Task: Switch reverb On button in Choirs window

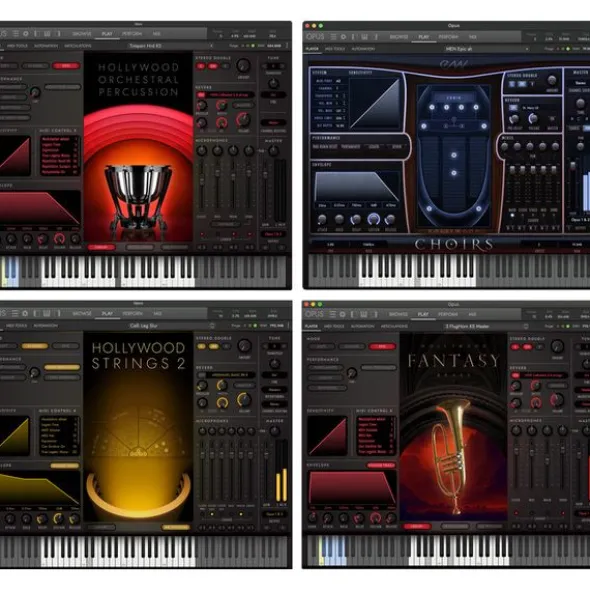Action: point(513,108)
